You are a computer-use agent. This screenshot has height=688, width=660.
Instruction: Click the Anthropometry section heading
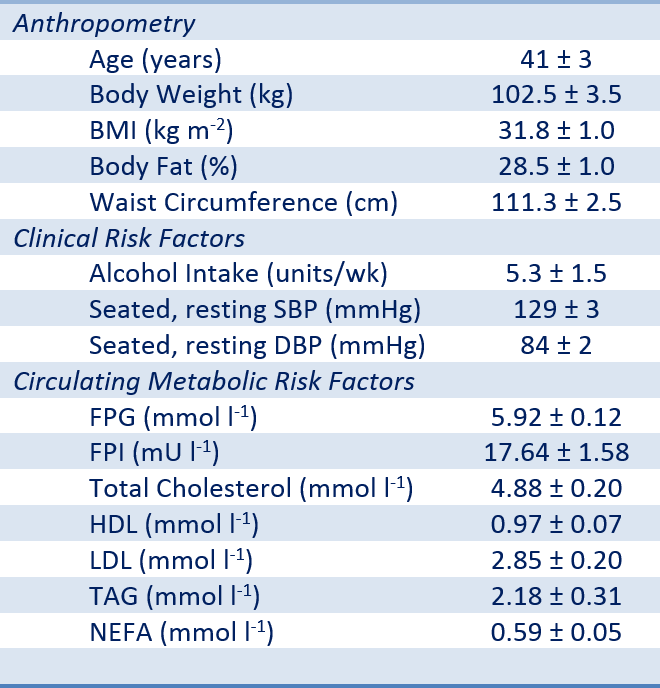click(x=104, y=24)
